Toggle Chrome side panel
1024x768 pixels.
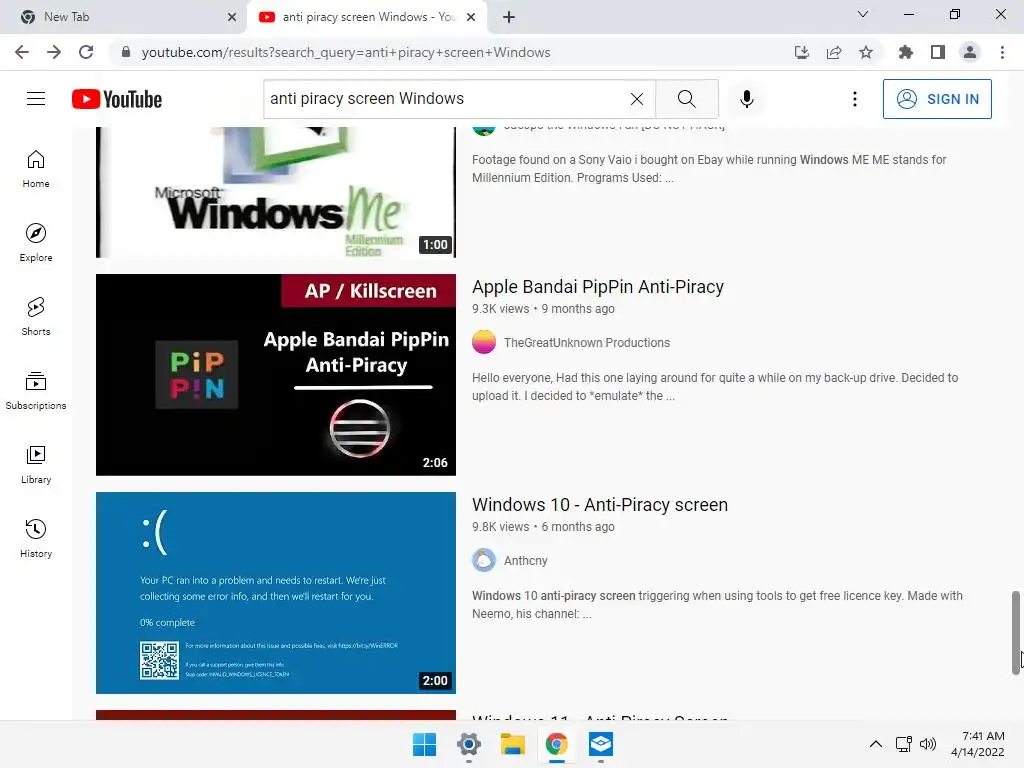[x=938, y=52]
